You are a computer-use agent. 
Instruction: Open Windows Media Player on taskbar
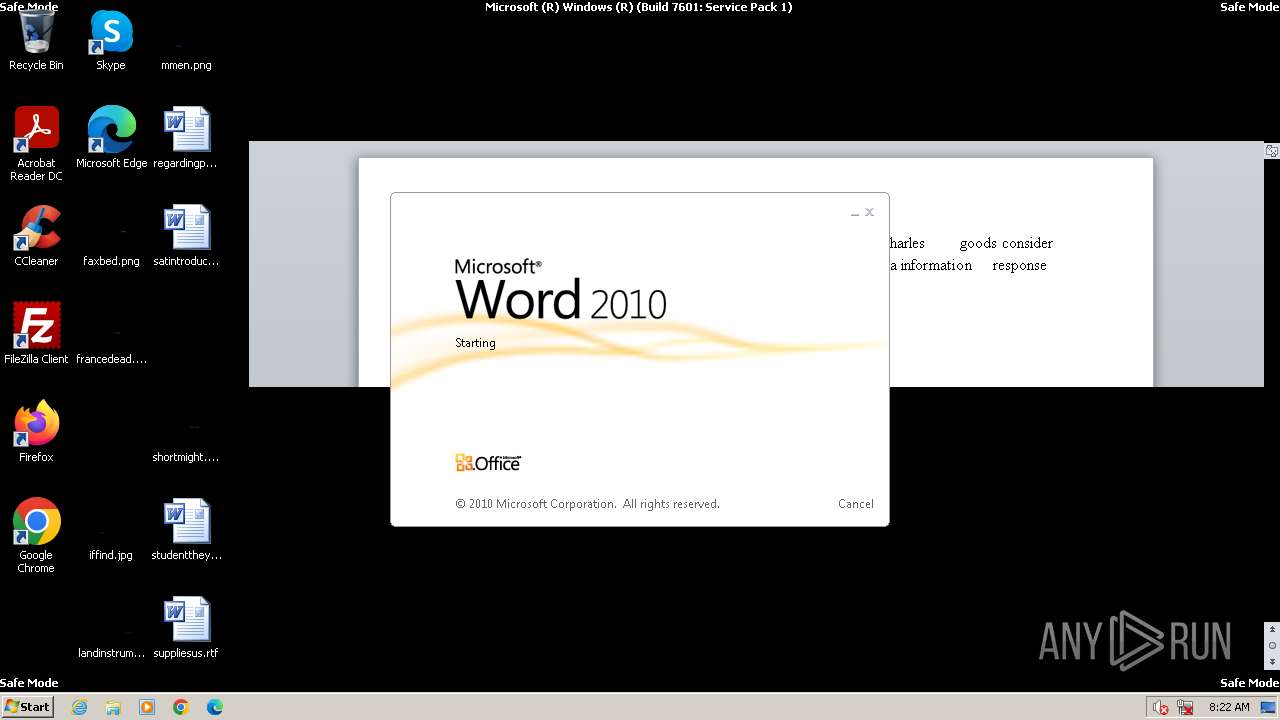click(x=147, y=707)
